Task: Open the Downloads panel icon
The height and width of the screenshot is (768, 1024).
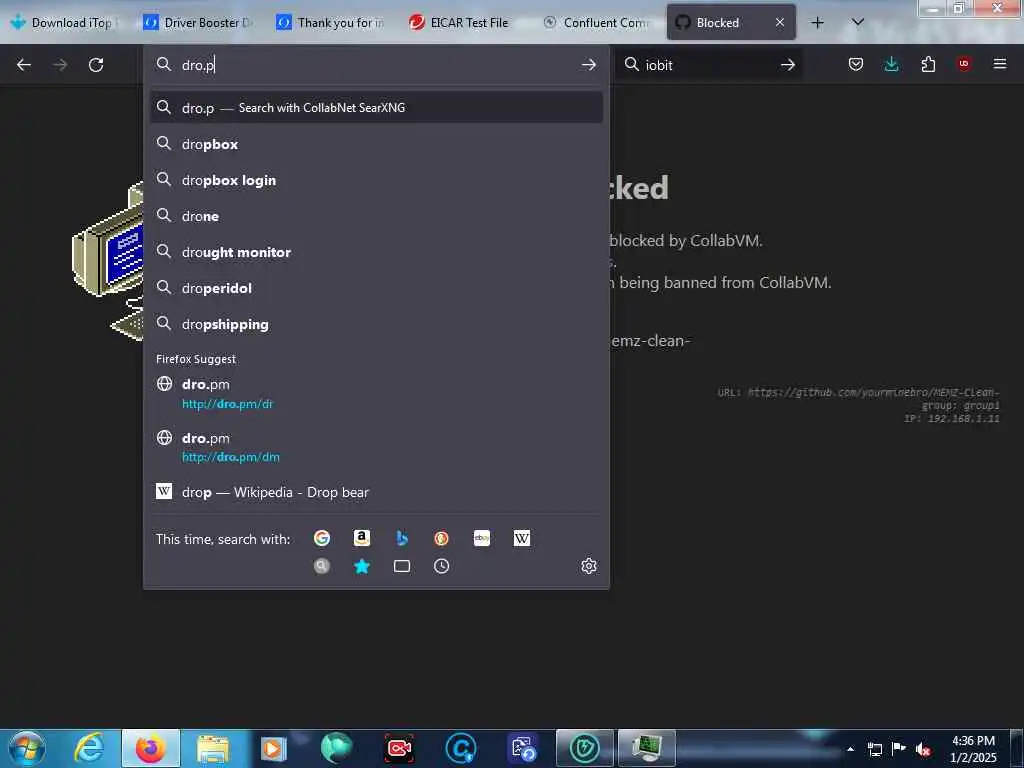Action: [x=891, y=64]
